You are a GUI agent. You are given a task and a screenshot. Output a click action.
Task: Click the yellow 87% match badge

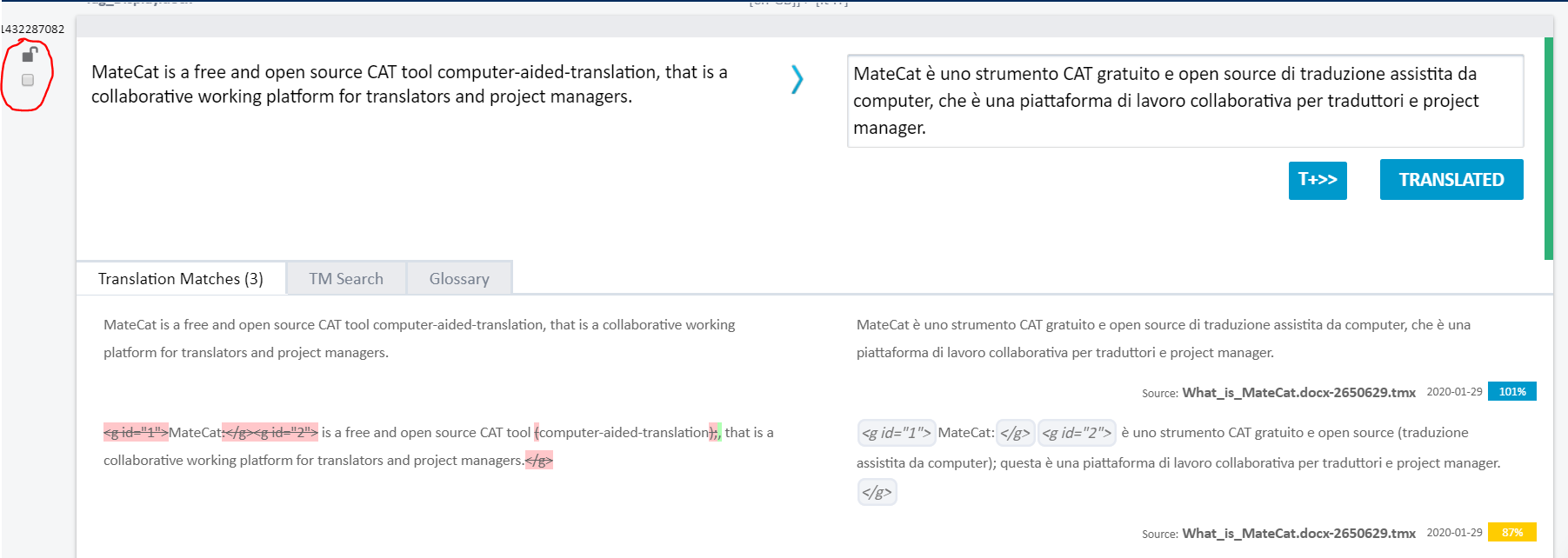click(1511, 533)
